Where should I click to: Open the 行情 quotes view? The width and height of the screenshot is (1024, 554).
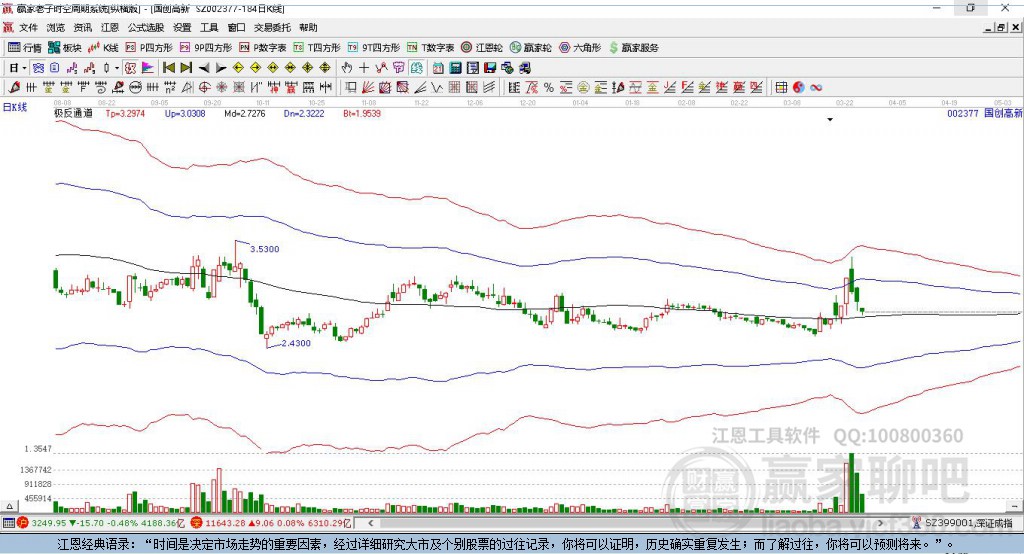25,48
